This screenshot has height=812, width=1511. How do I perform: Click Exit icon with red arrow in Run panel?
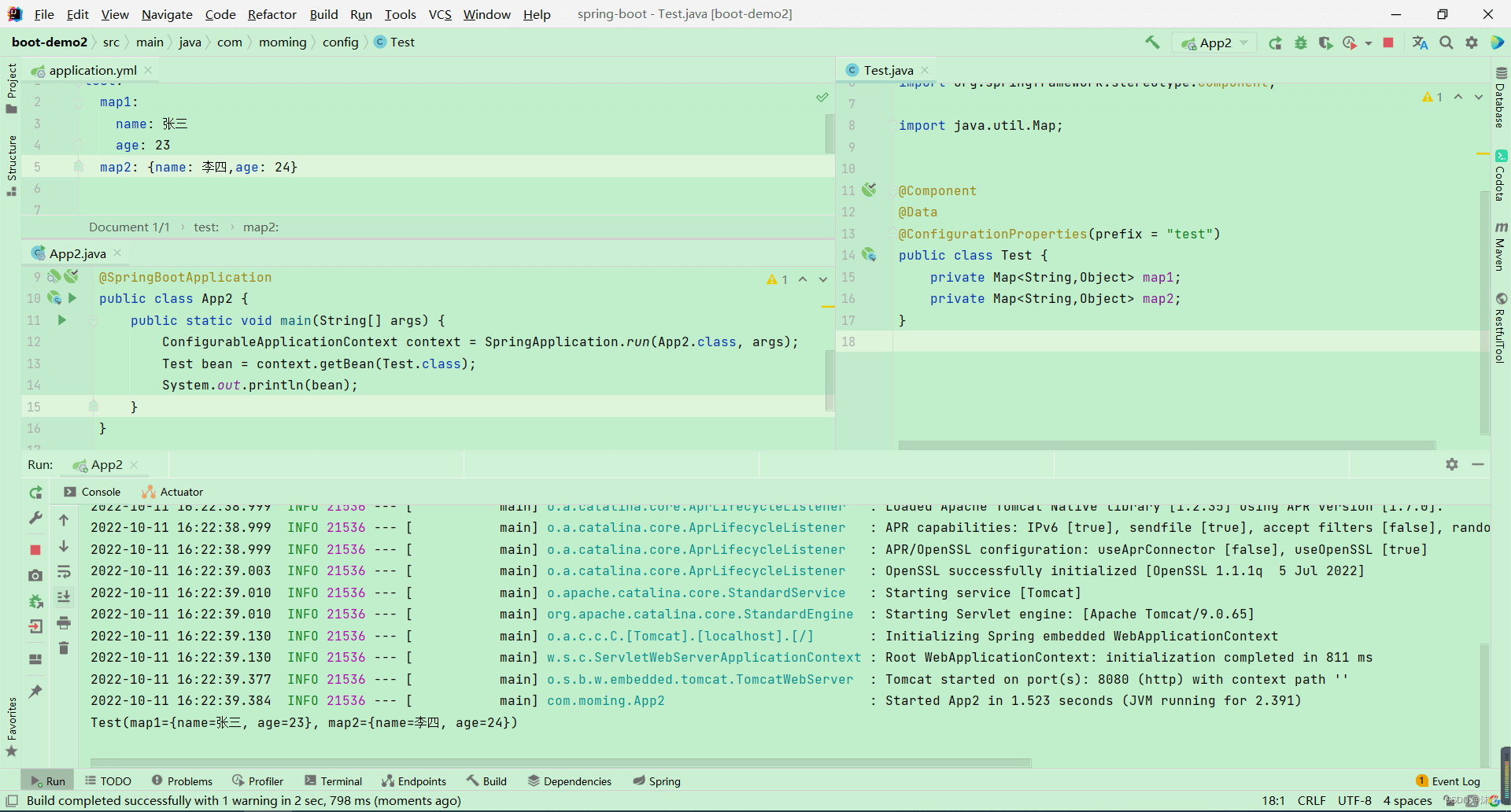35,627
